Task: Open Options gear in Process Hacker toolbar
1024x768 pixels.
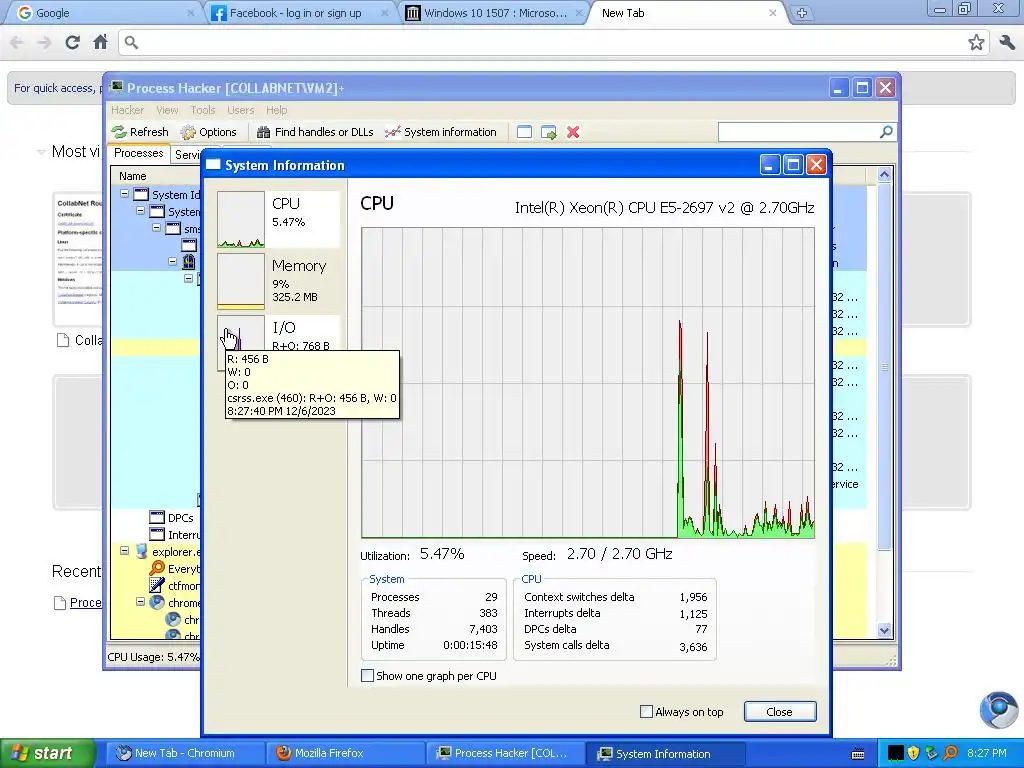Action: [x=188, y=132]
